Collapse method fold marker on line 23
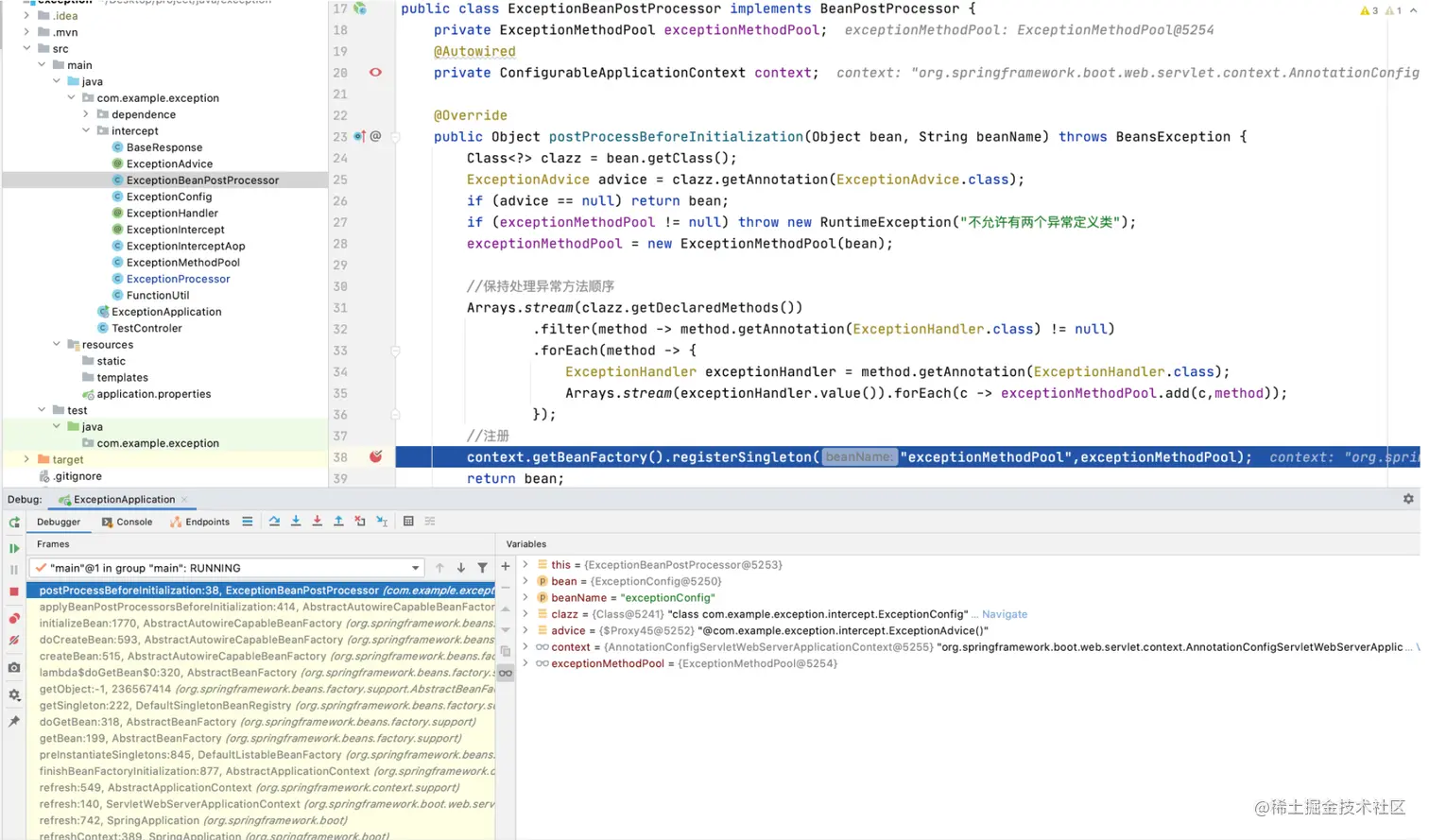Viewport: 1429px width, 840px height. [x=395, y=137]
